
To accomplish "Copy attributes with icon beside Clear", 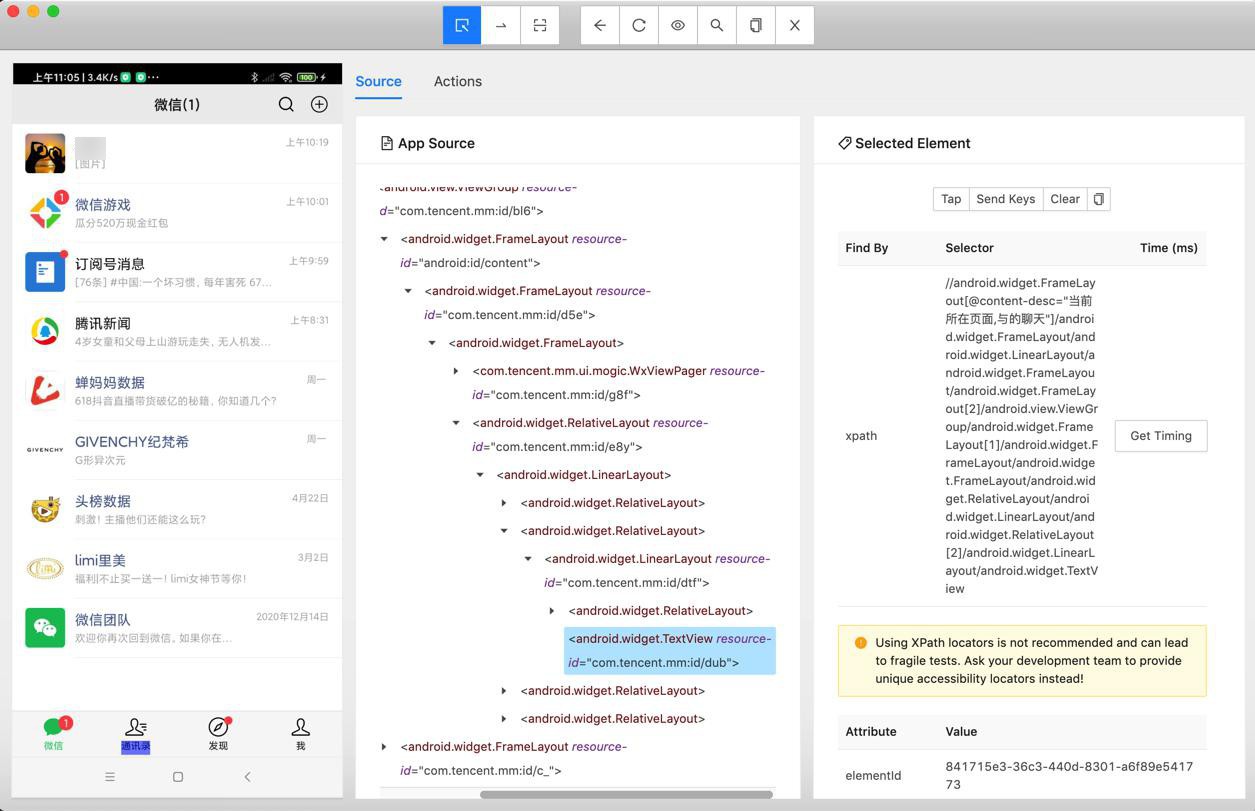I will click(x=1098, y=199).
